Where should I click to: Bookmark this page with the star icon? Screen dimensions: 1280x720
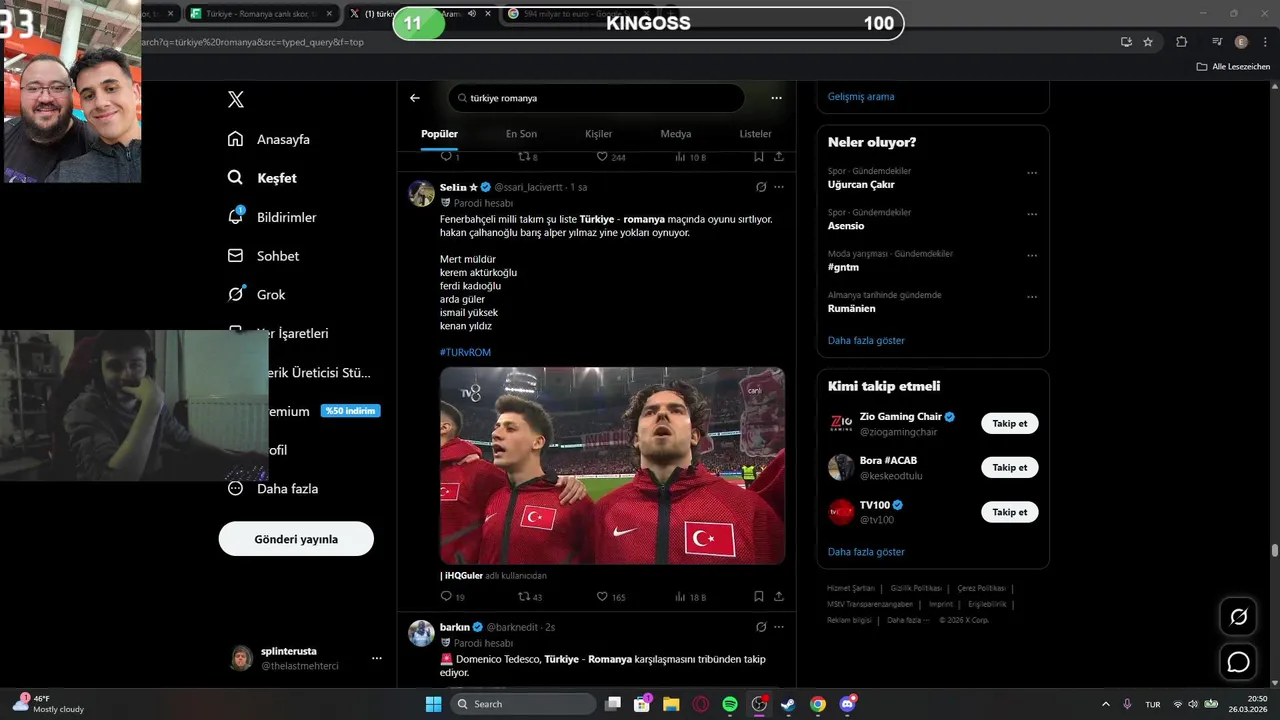(x=1148, y=42)
